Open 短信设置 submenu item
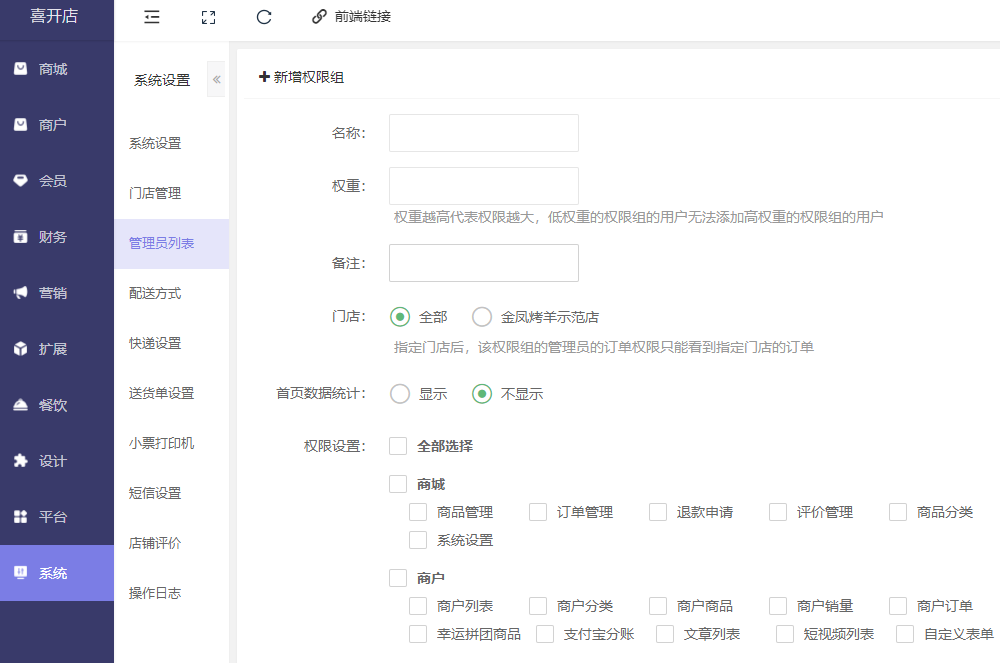Image resolution: width=1000 pixels, height=663 pixels. point(155,493)
